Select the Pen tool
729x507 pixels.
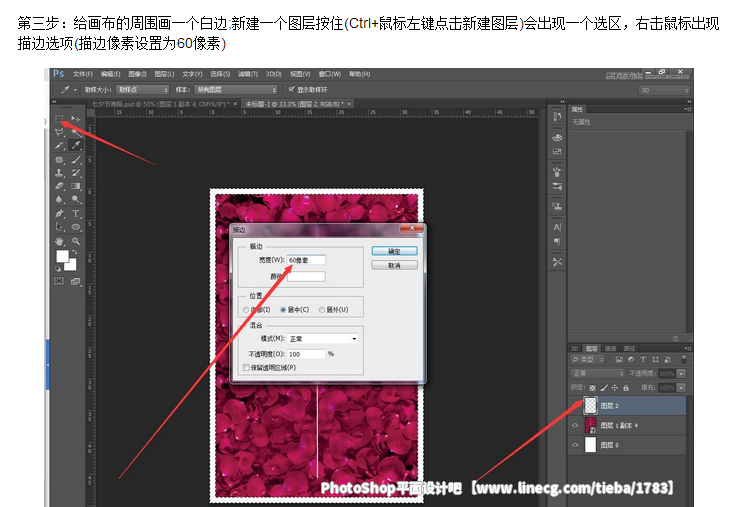pos(59,214)
